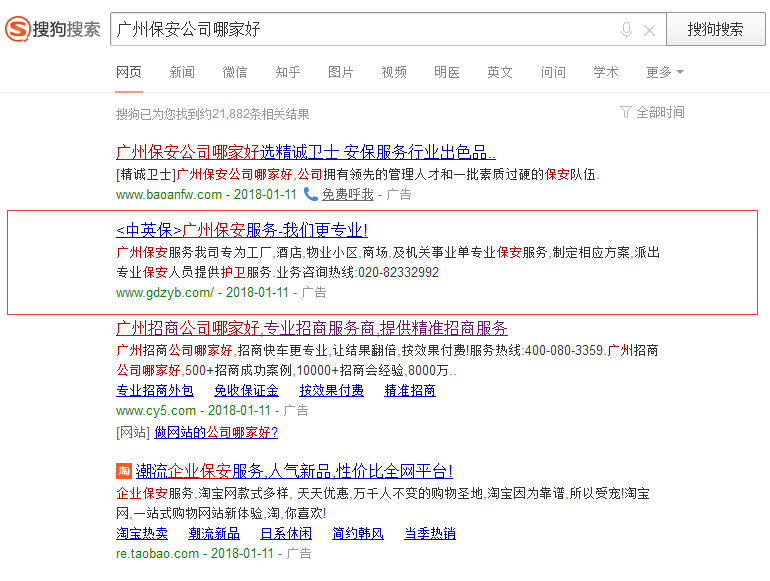Click the Sogou logo icon

[18, 30]
